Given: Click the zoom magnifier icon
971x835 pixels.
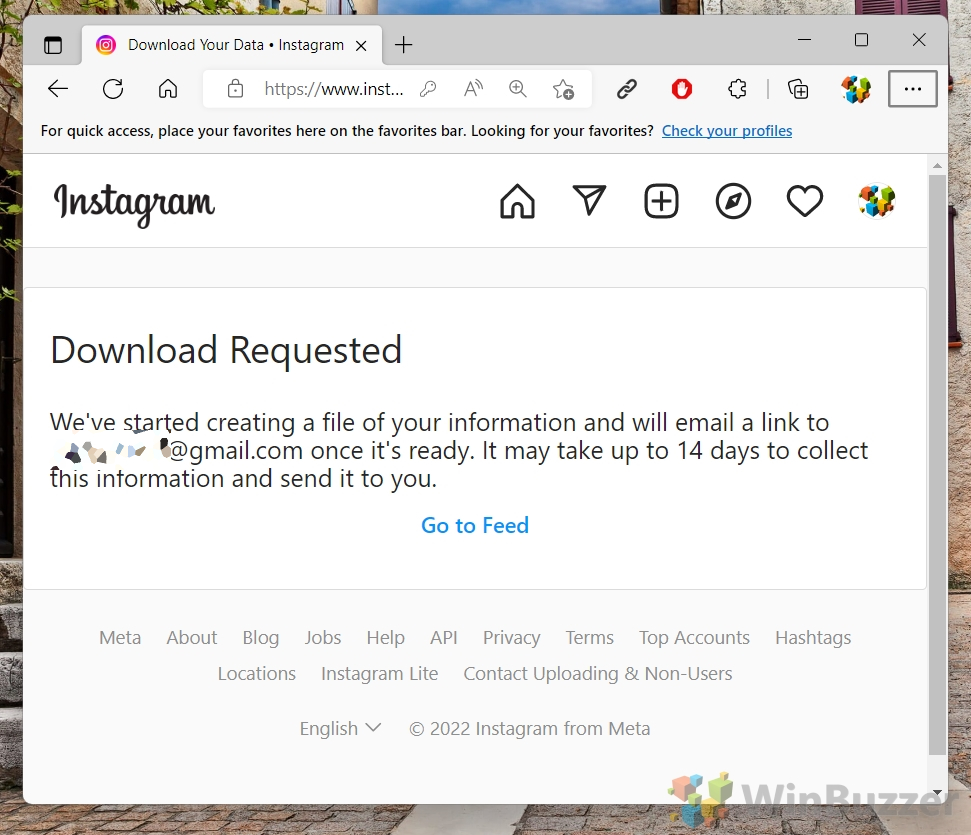Looking at the screenshot, I should [518, 89].
